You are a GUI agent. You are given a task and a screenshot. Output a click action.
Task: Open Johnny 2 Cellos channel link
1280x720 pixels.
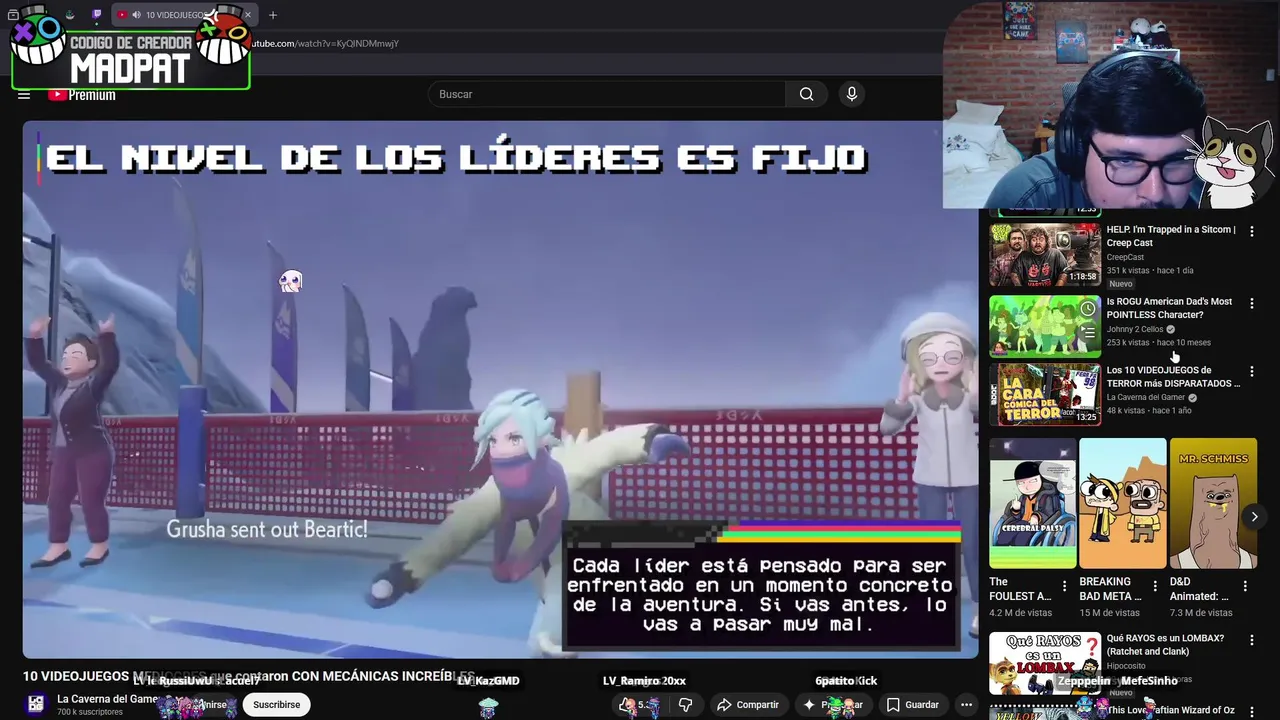tap(1135, 329)
